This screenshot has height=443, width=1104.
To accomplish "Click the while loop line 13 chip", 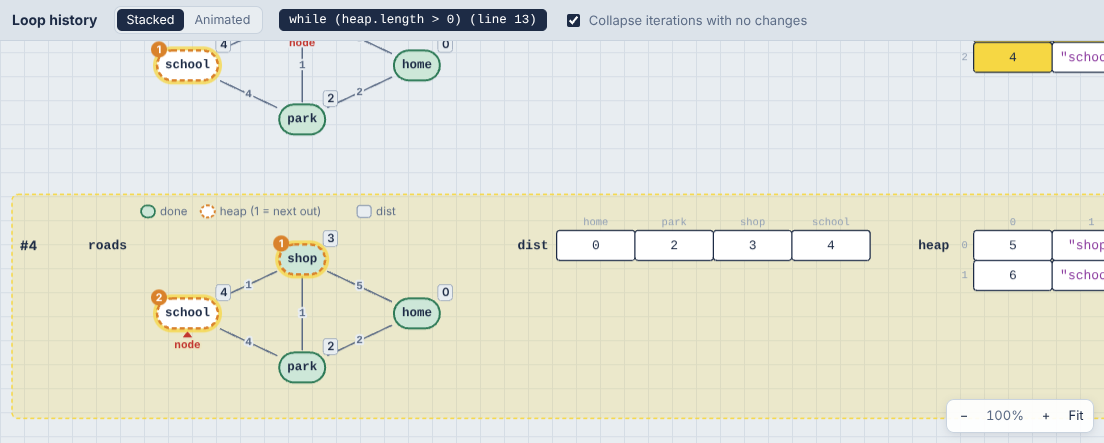I will click(x=413, y=20).
